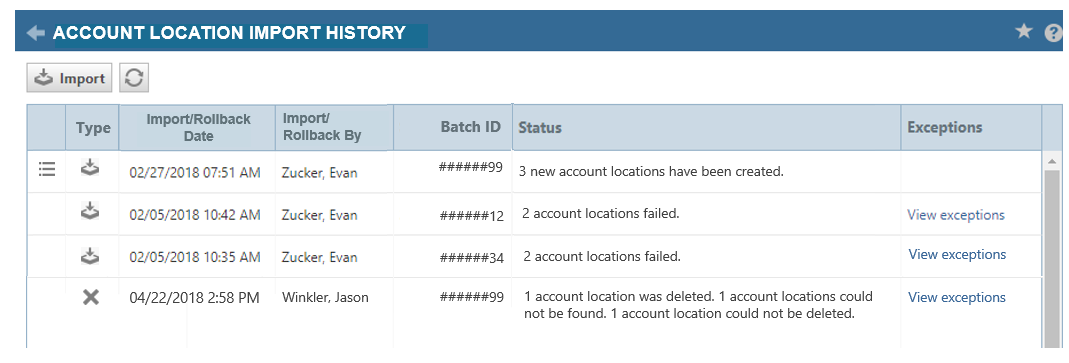
Task: Sort by Batch ID column header
Action: [x=453, y=127]
